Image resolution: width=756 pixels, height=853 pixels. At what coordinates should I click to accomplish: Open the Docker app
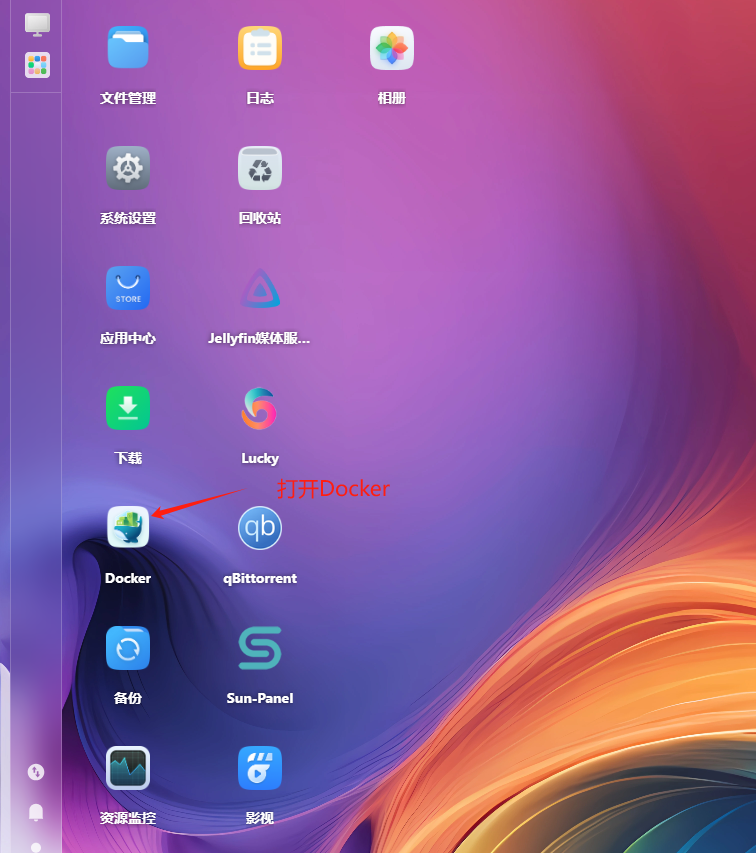[128, 527]
